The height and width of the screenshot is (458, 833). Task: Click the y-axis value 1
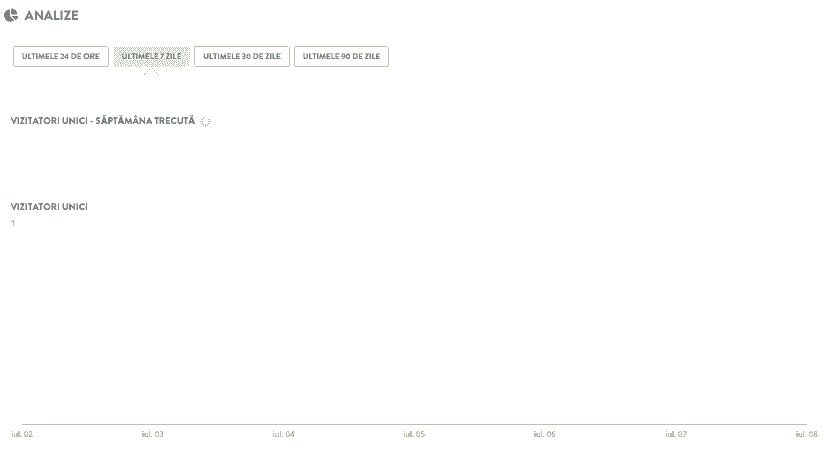coord(13,223)
